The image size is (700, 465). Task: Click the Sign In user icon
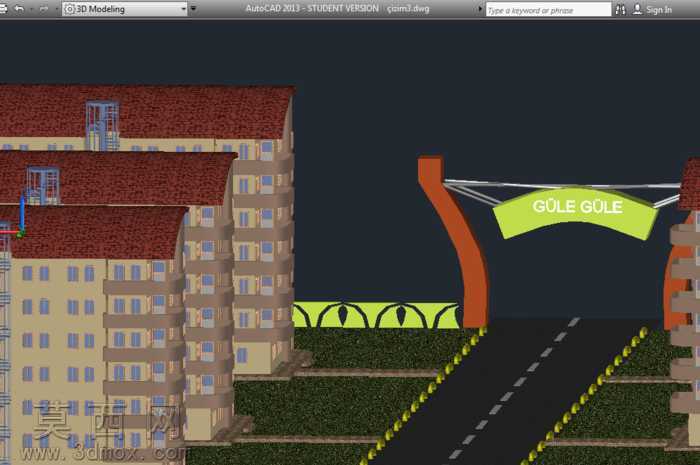coord(637,9)
